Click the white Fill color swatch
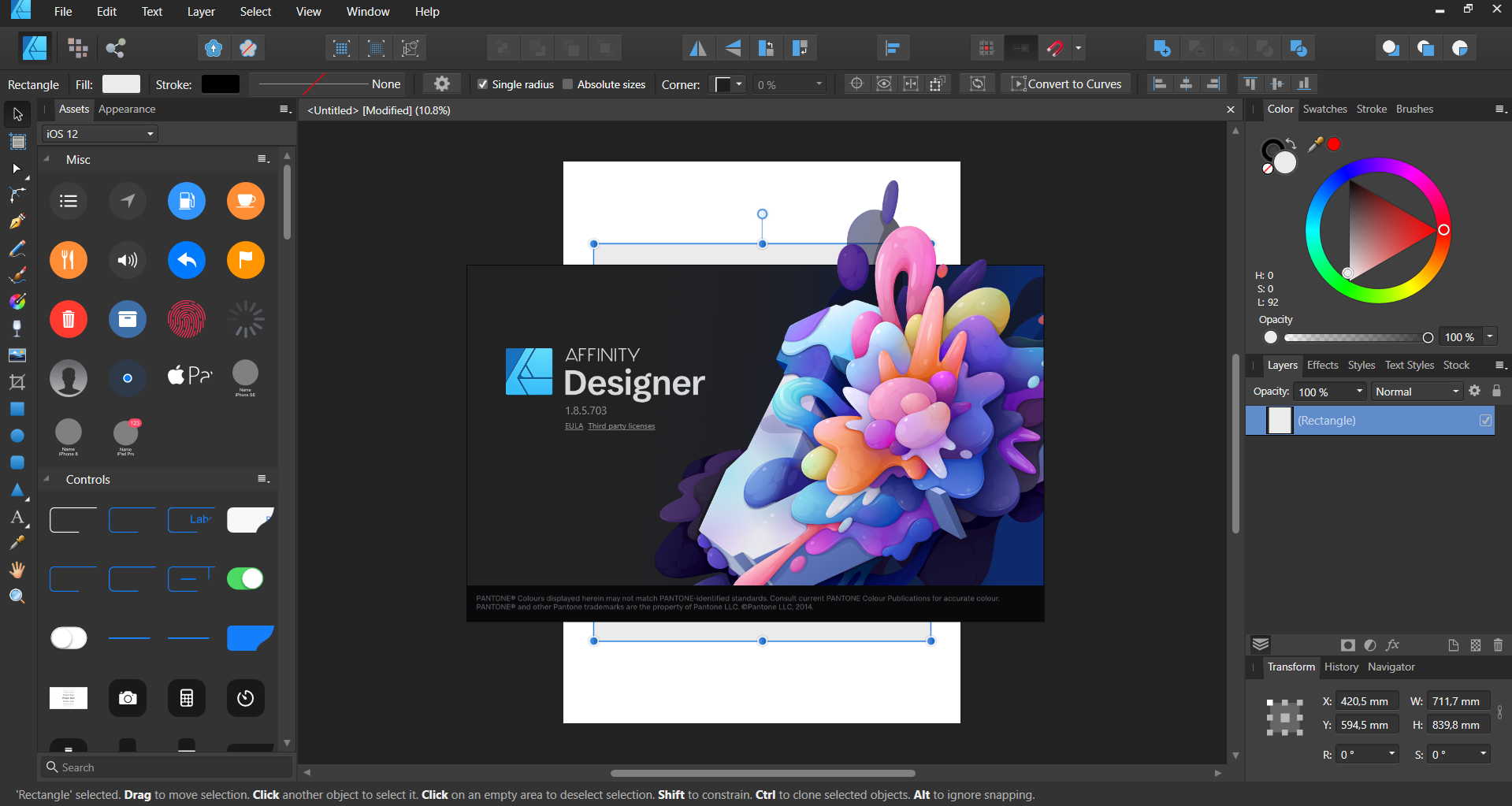The width and height of the screenshot is (1512, 806). [121, 84]
